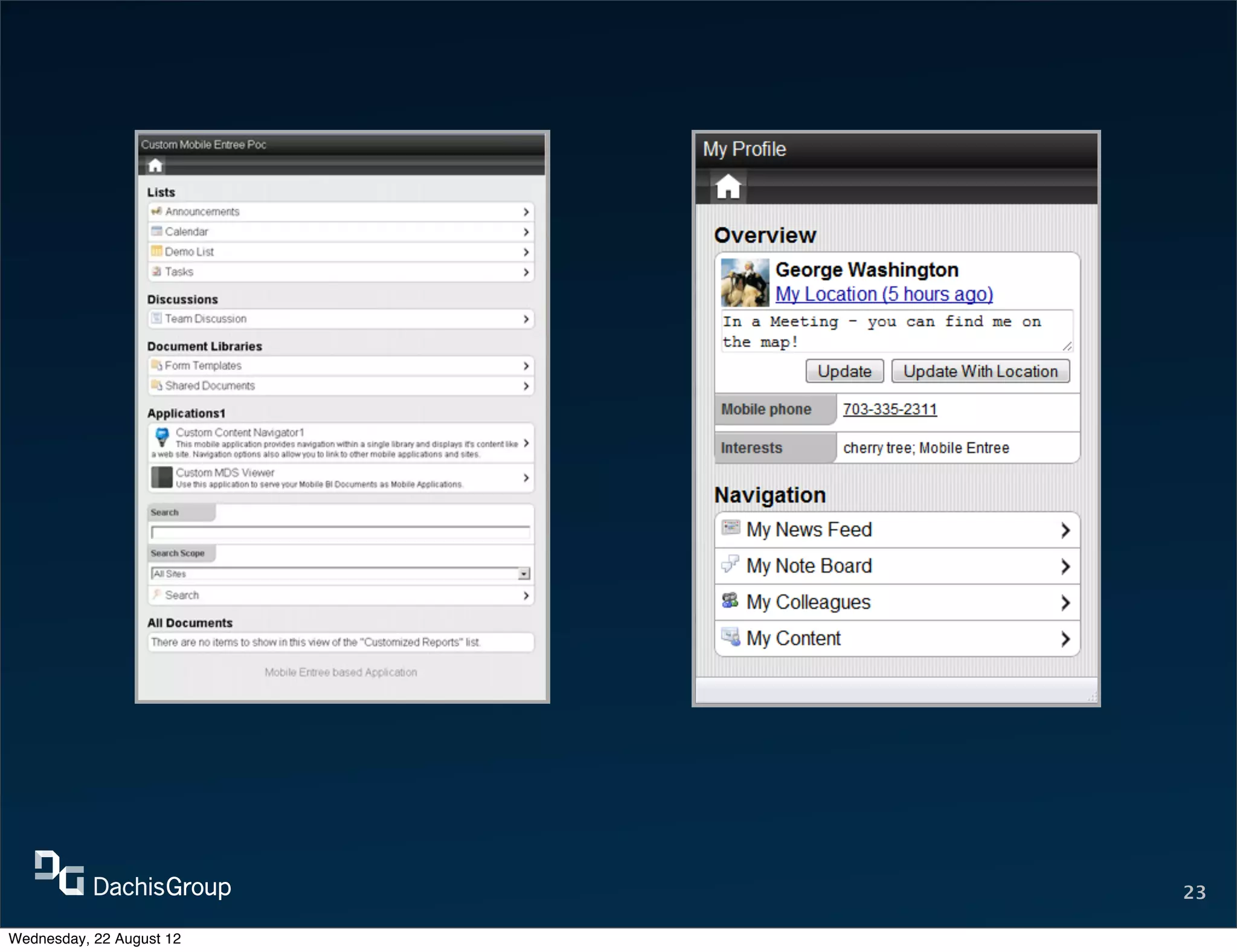
Task: Click the 703-335-2311 phone number link
Action: (x=890, y=409)
